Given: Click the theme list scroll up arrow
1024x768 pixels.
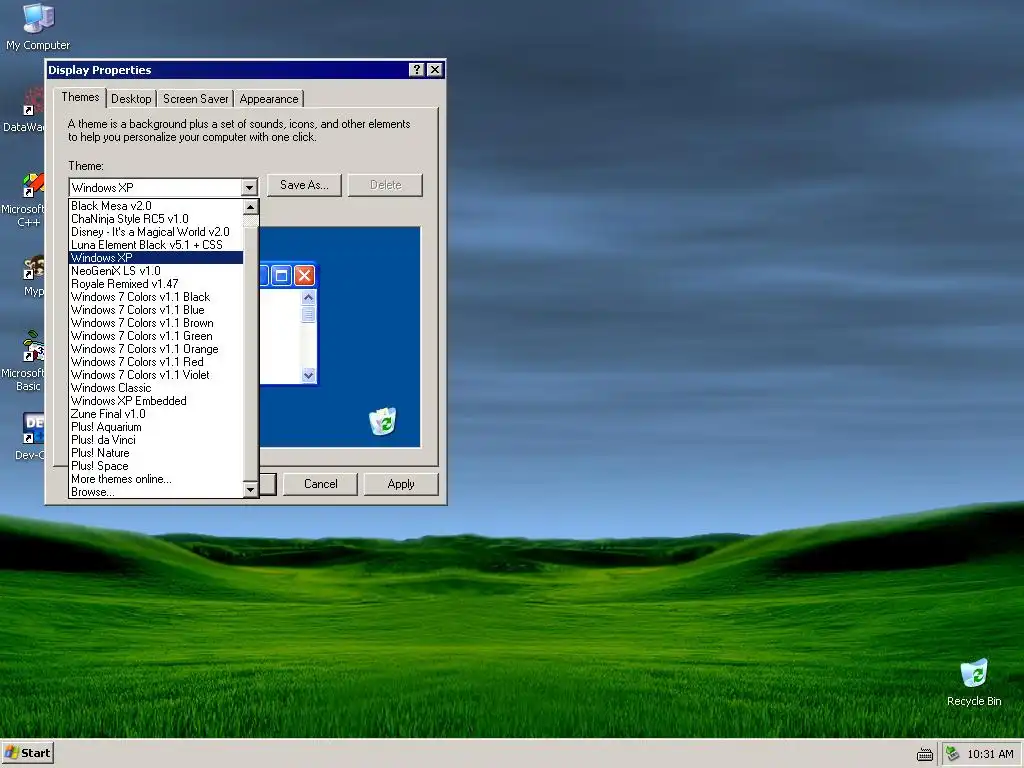Looking at the screenshot, I should (251, 207).
